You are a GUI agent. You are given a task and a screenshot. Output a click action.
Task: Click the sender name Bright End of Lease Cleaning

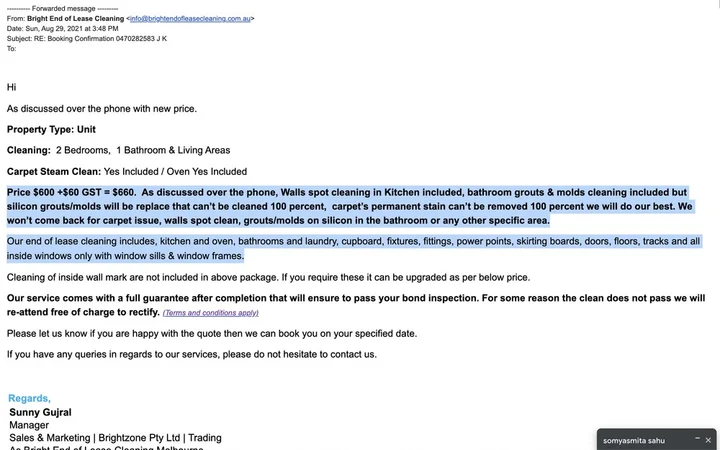point(67,18)
